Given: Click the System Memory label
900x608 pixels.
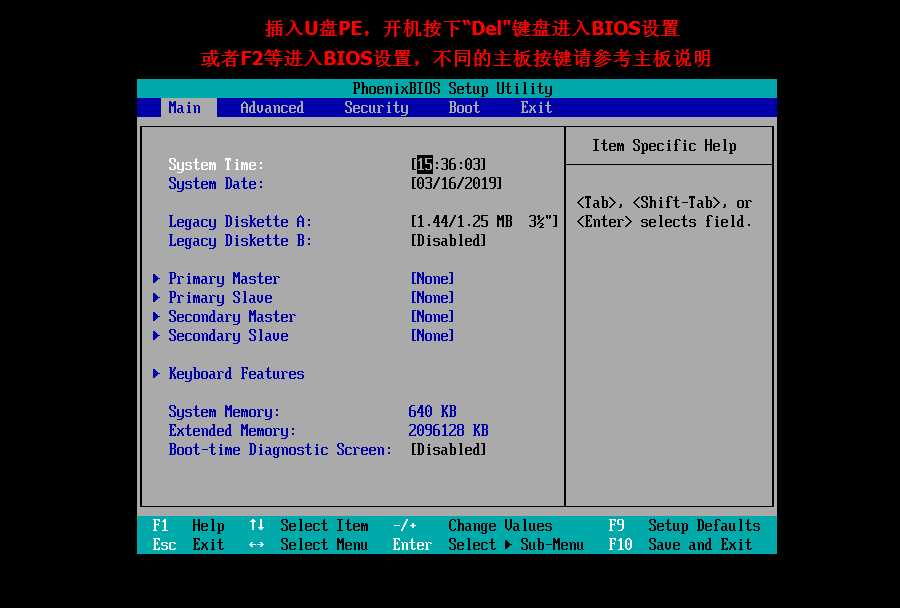Looking at the screenshot, I should 224,412.
